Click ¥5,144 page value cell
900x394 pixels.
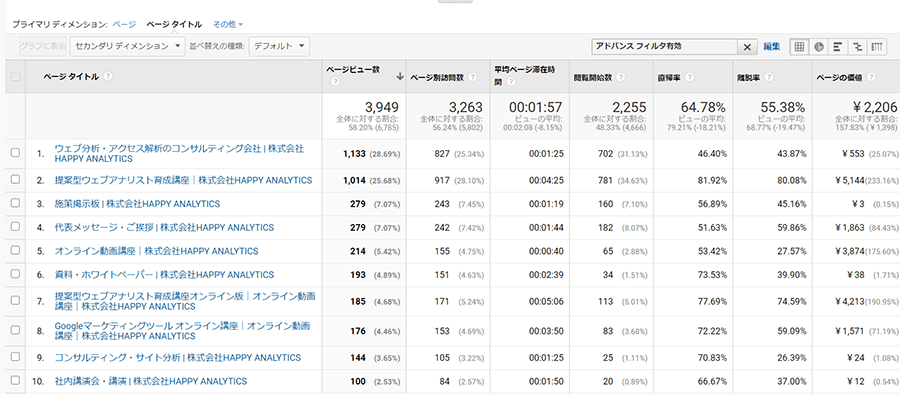pyautogui.click(x=849, y=180)
